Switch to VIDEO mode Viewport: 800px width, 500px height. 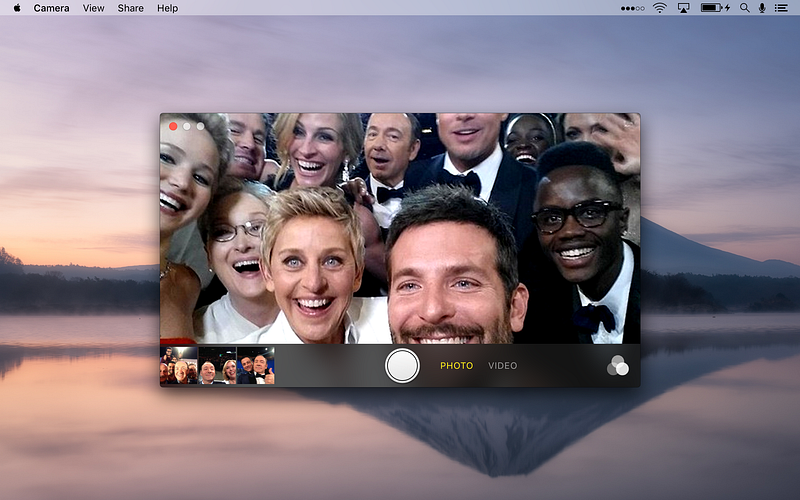tap(503, 366)
